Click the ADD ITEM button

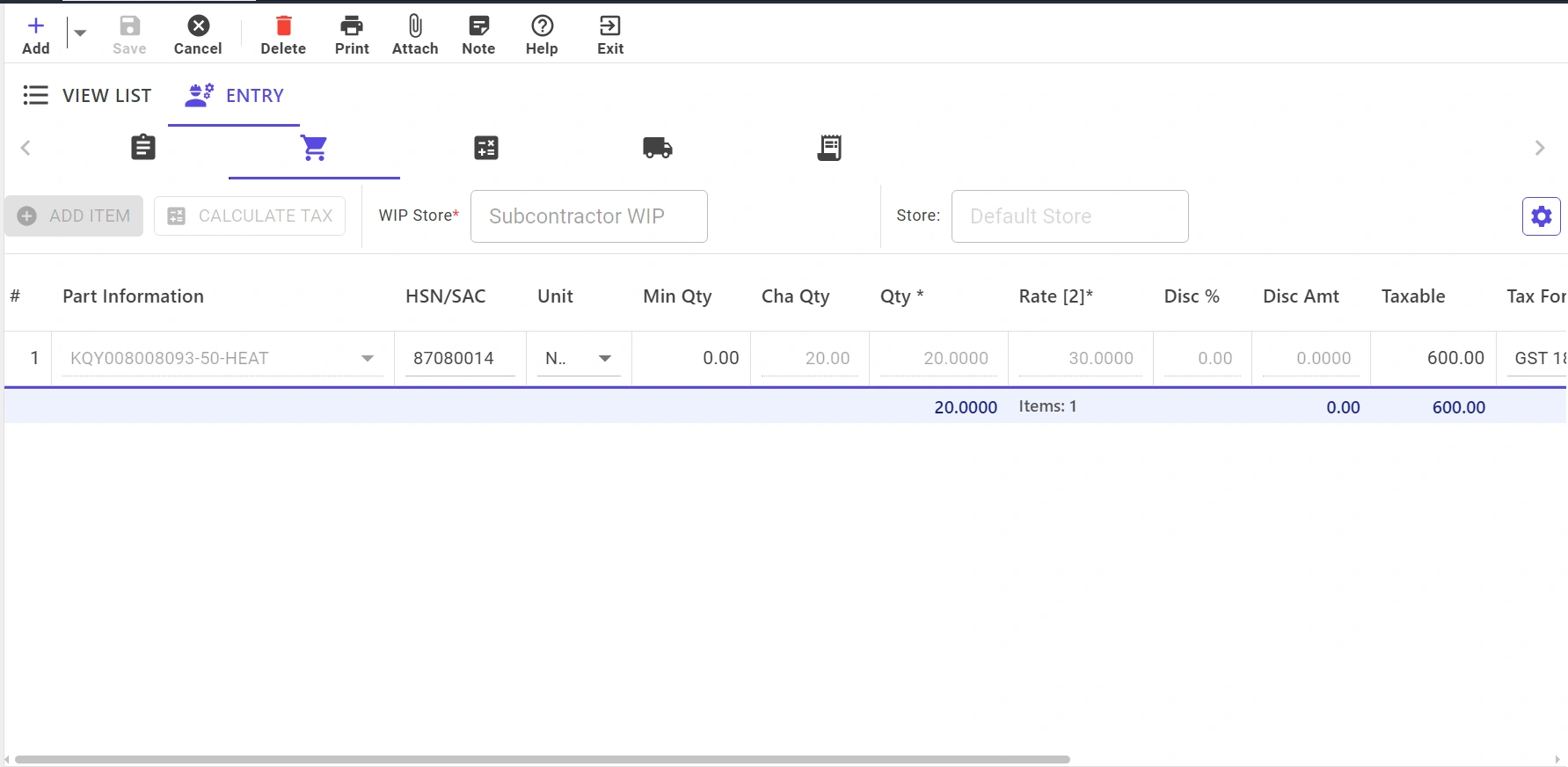tap(74, 215)
